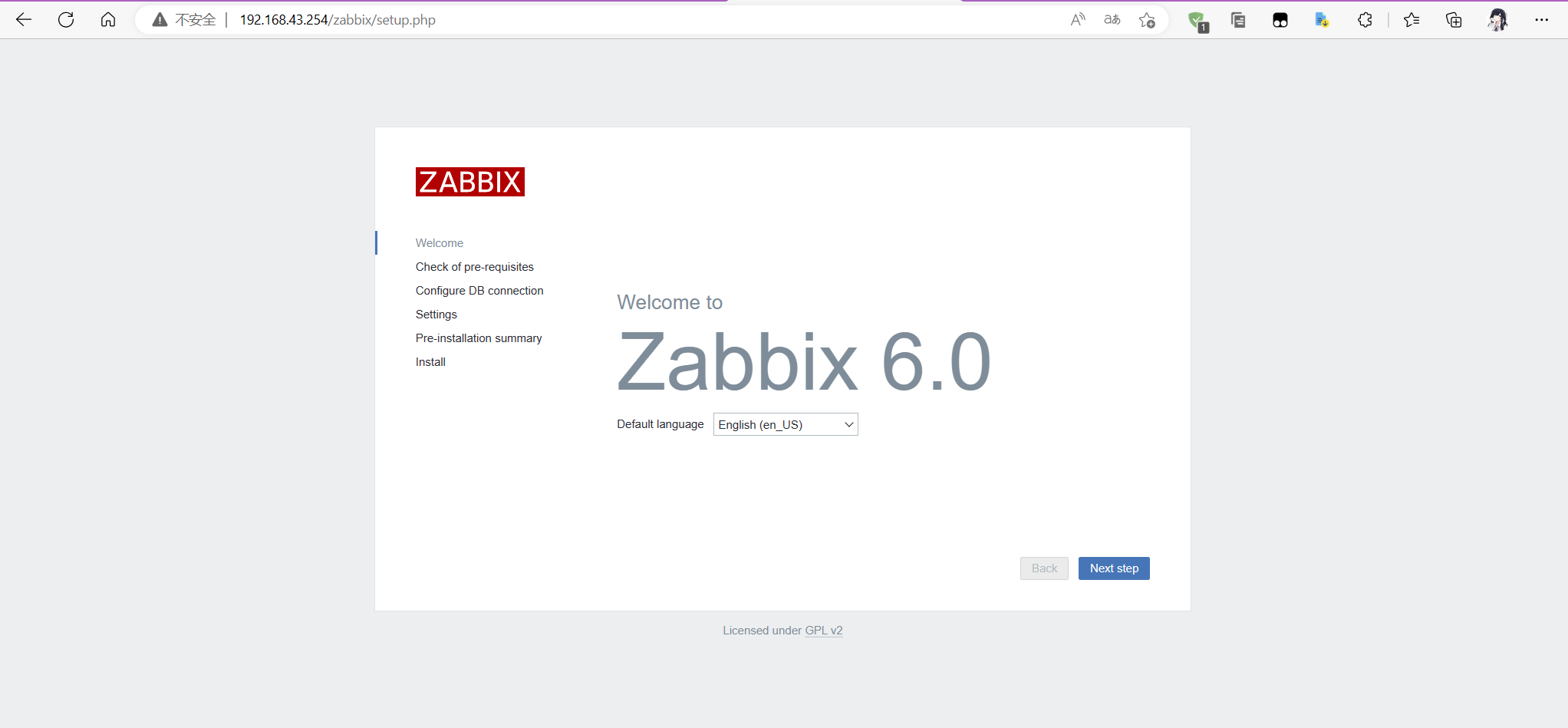The width and height of the screenshot is (1568, 728).
Task: Click the shield extension icon with badge 1
Action: tap(1197, 20)
